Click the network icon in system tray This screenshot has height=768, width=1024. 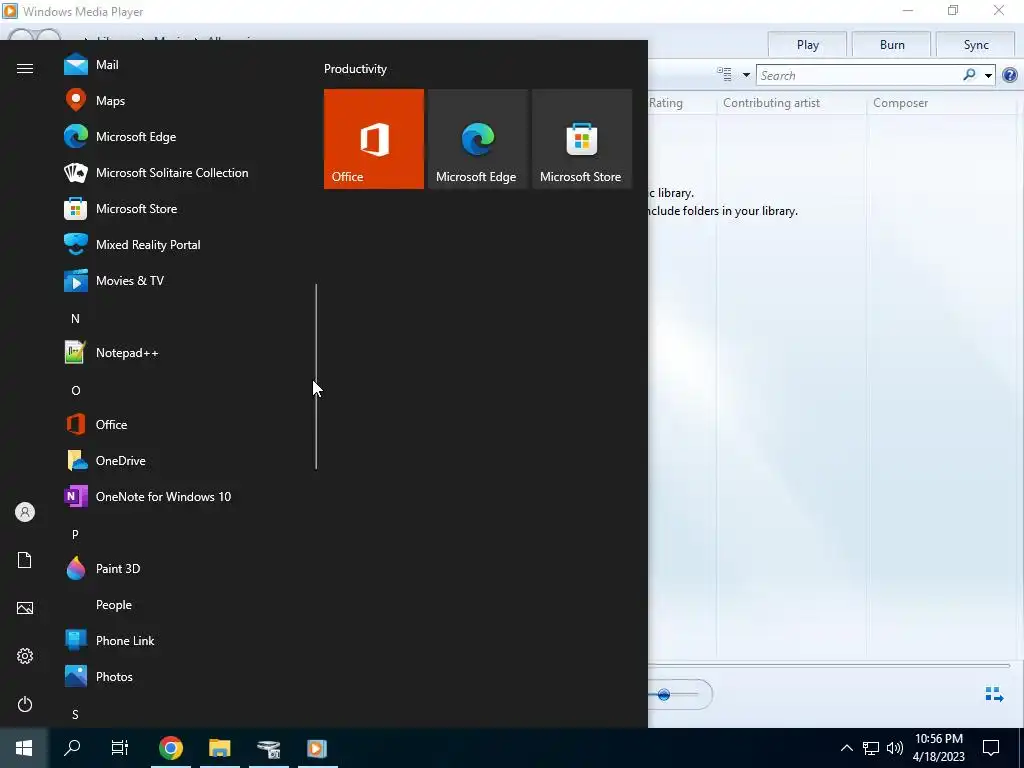pos(871,748)
